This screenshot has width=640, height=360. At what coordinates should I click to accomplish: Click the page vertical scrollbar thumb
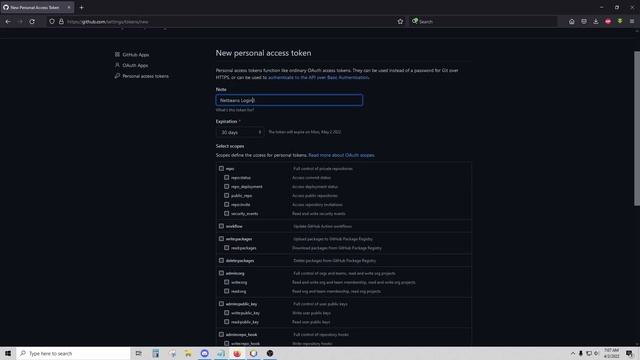point(637,129)
